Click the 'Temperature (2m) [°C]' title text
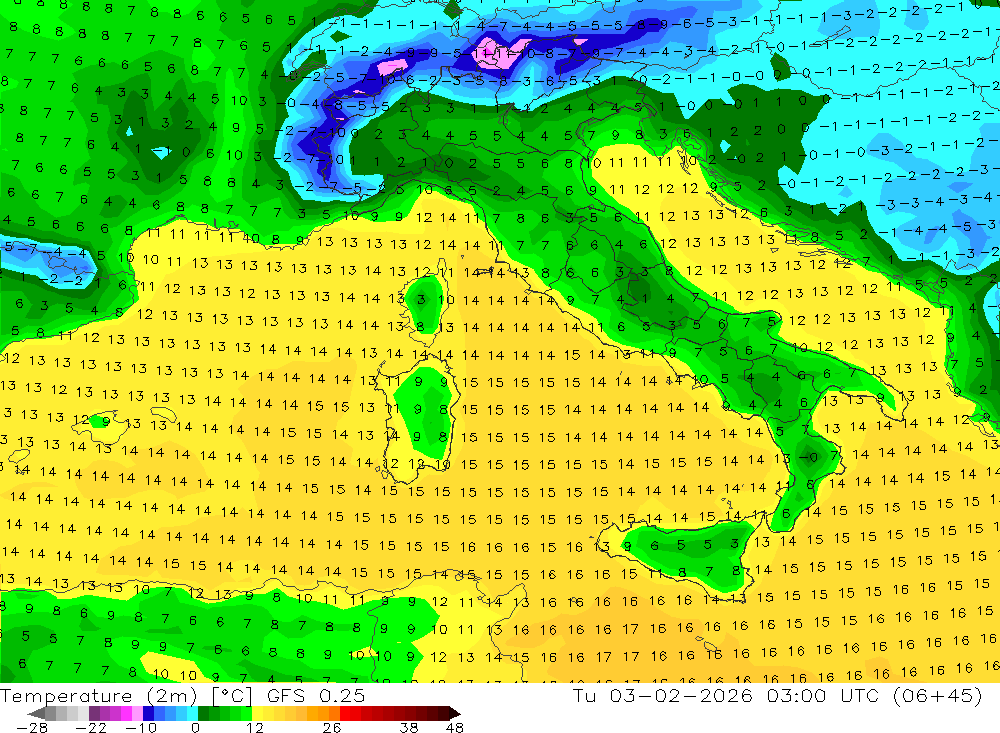Screen dimensions: 1000x733 tap(126, 696)
